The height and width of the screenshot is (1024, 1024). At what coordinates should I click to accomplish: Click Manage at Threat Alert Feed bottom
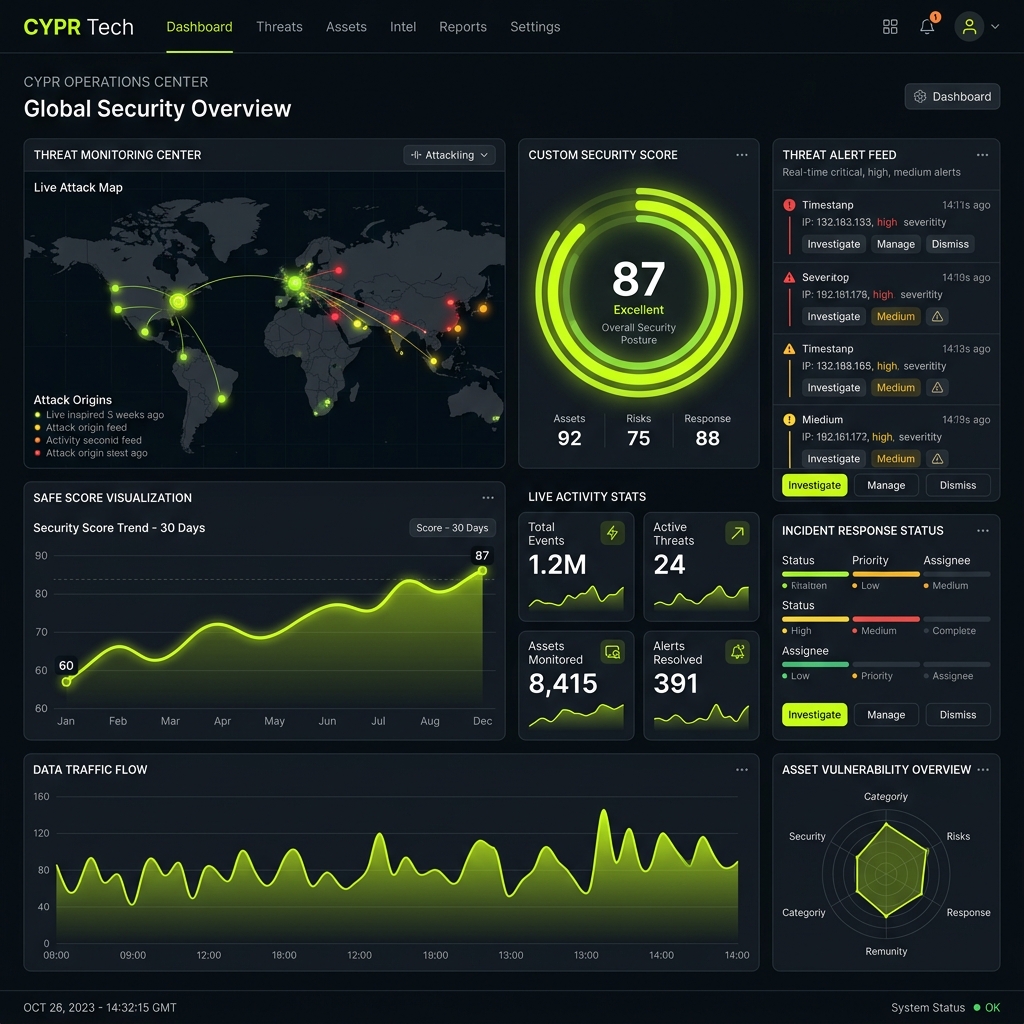click(886, 485)
